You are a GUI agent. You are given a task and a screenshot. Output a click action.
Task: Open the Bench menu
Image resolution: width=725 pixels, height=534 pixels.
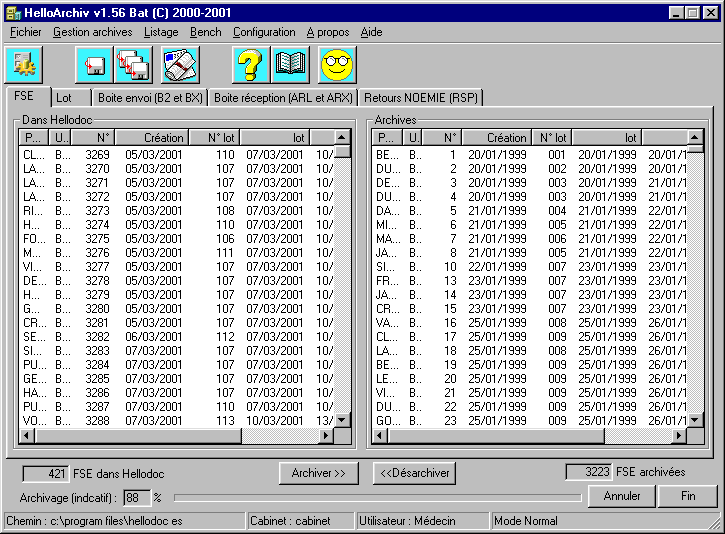coord(206,32)
